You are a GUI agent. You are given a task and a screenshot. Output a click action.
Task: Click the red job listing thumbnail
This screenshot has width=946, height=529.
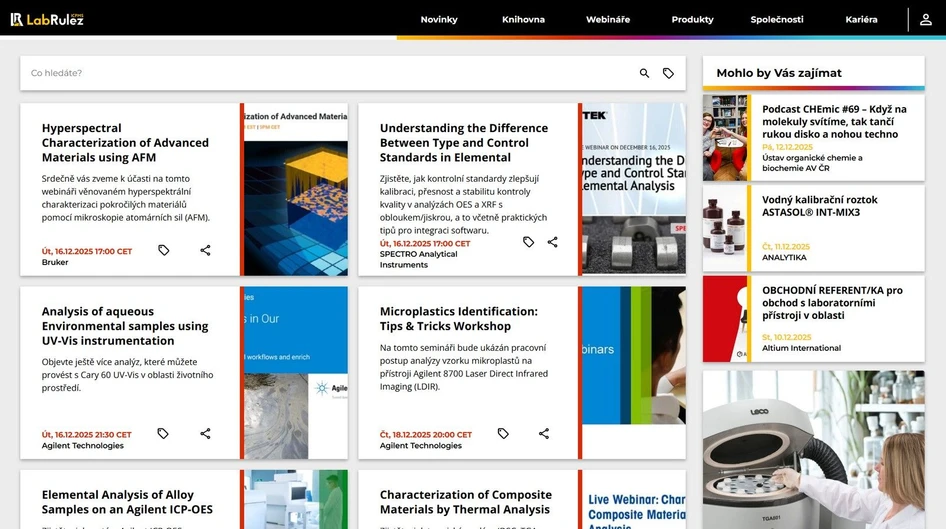[725, 319]
